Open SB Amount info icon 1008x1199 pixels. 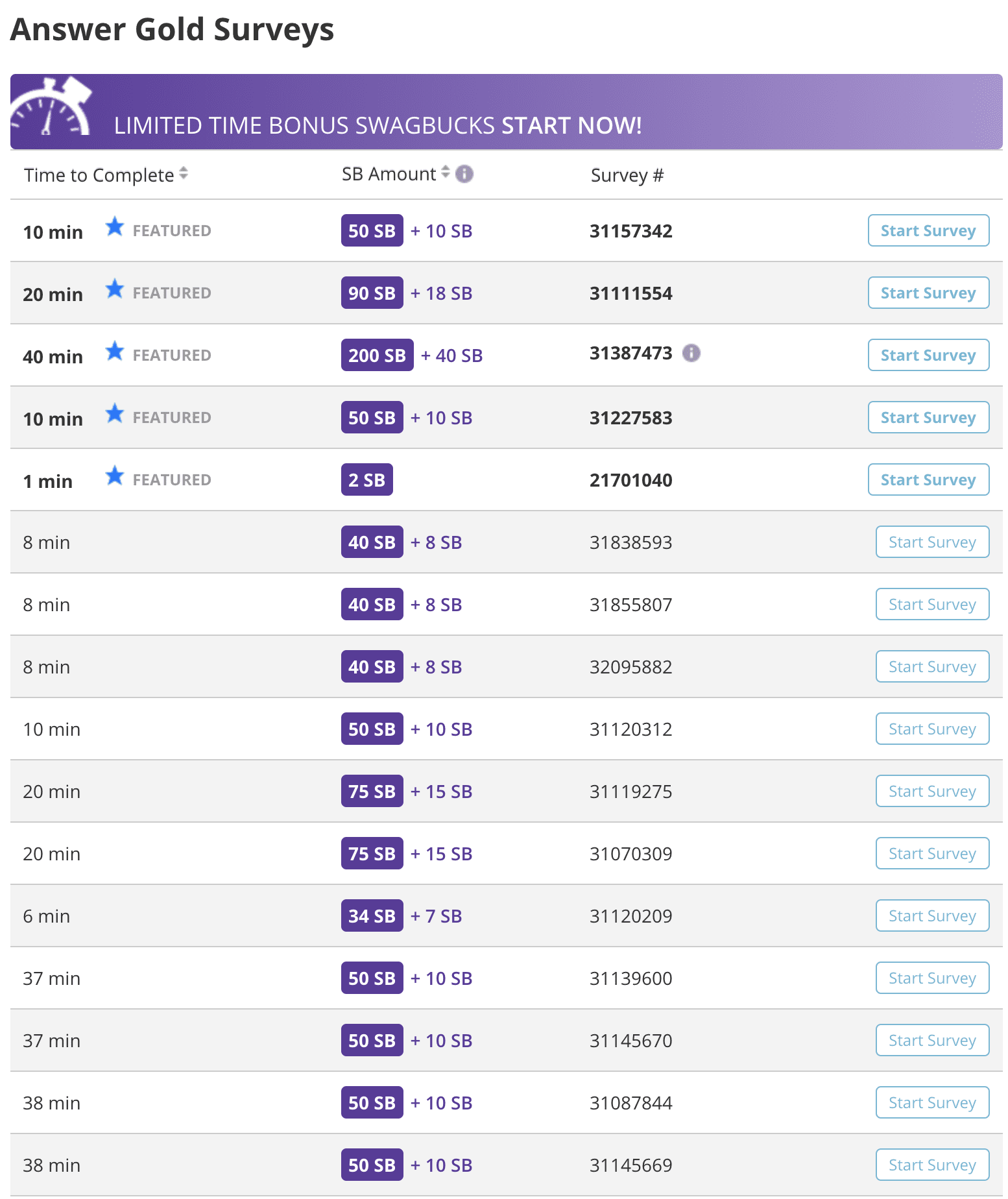point(464,174)
